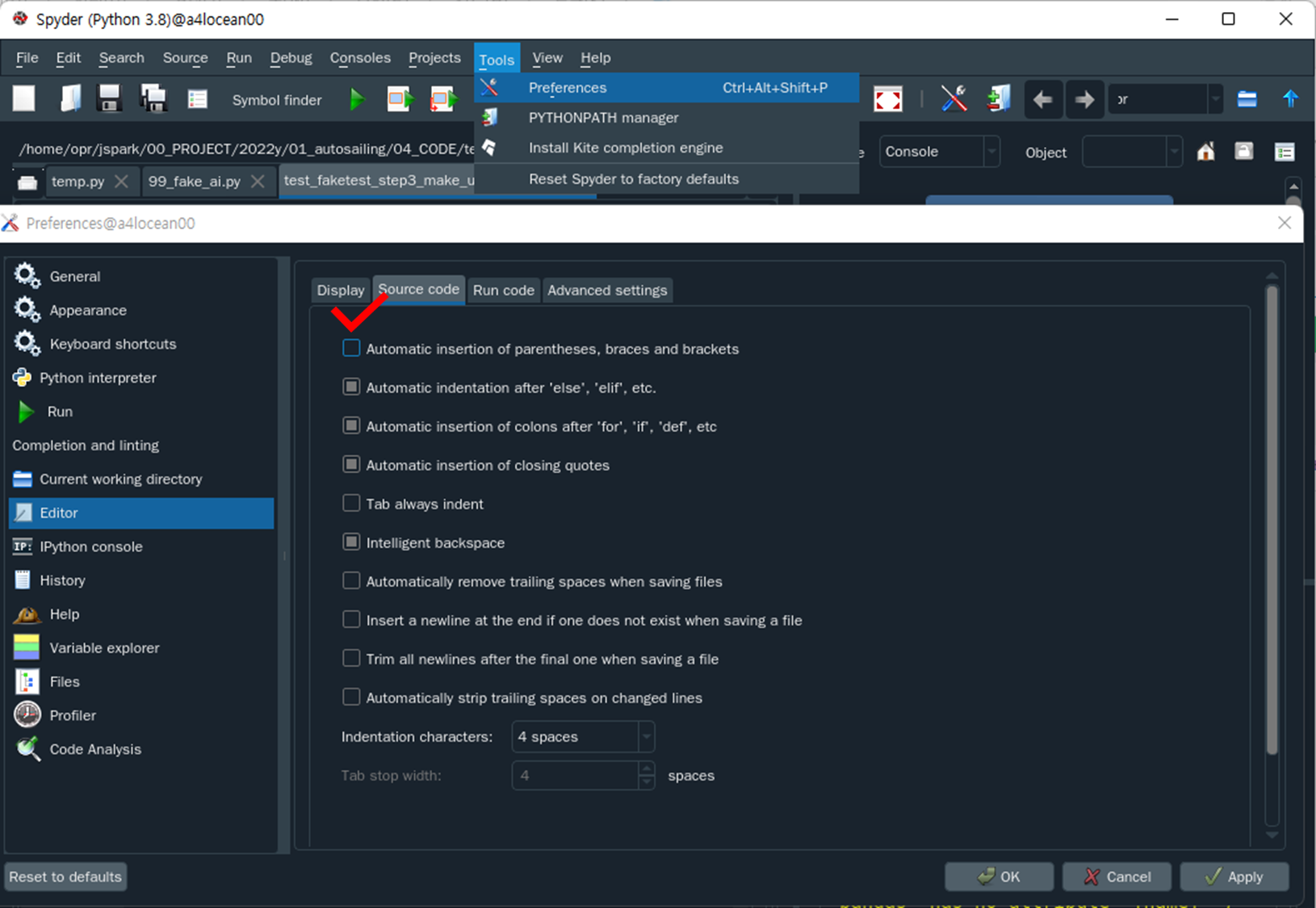The image size is (1316, 908).
Task: Enable Tab always indent checkbox
Action: [351, 503]
